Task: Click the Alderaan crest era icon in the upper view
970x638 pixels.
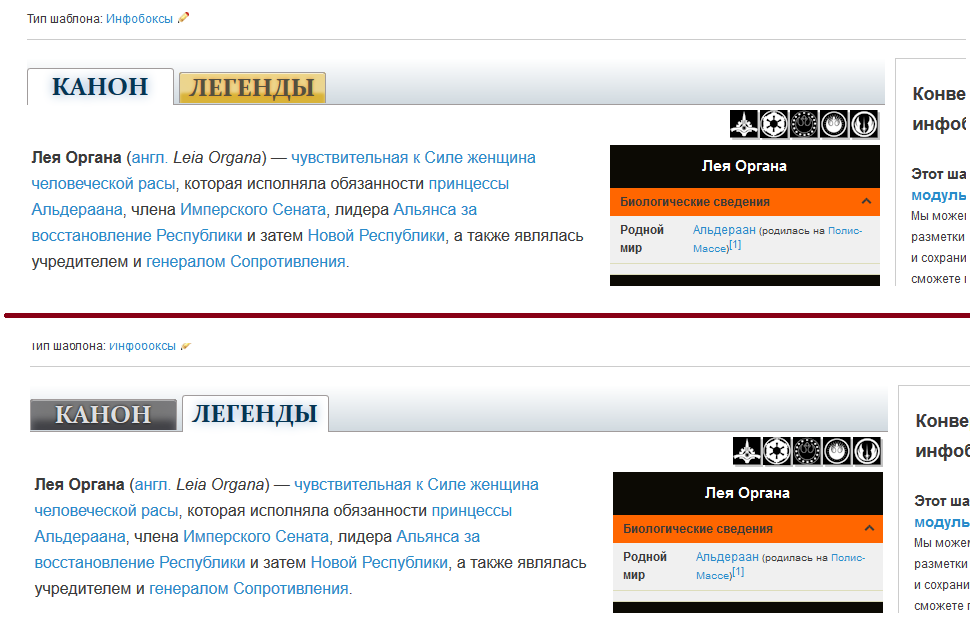Action: tap(744, 124)
